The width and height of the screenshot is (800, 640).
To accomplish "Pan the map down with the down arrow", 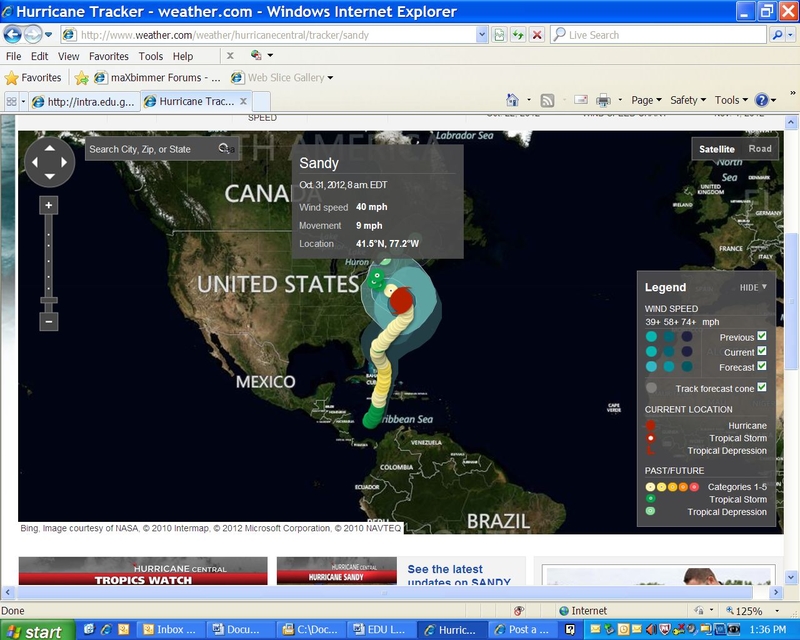I will (49, 176).
